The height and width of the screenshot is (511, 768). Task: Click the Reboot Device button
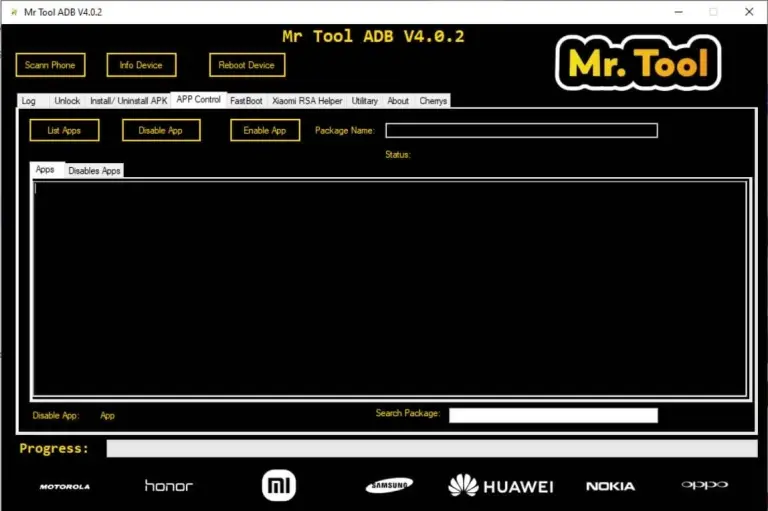coord(247,65)
